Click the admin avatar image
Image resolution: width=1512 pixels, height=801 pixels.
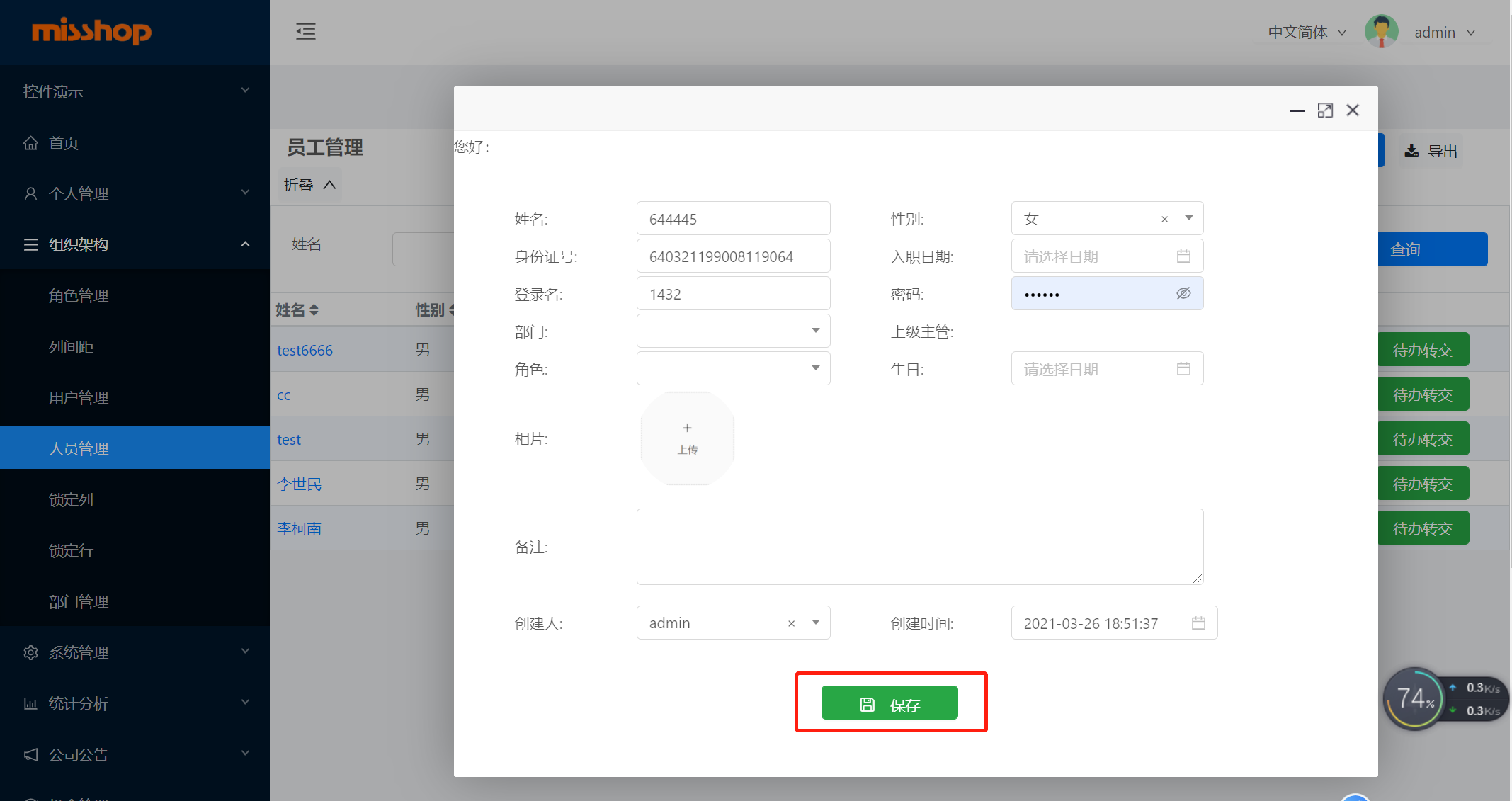coord(1381,32)
